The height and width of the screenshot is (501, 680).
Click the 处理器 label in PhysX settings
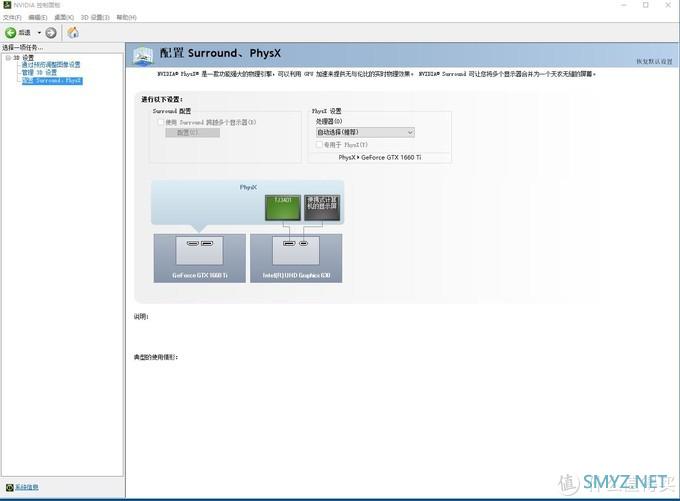[x=329, y=121]
